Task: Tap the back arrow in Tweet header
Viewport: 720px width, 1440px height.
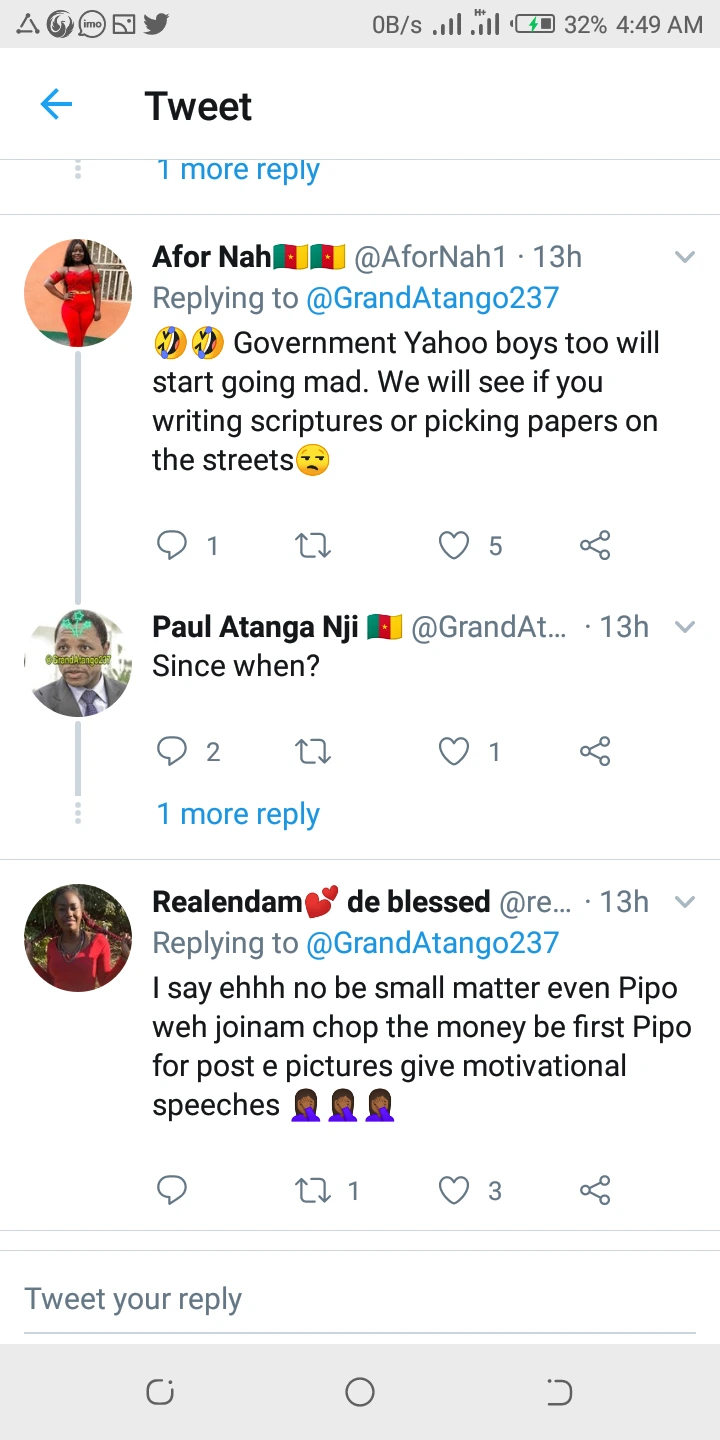Action: click(56, 104)
